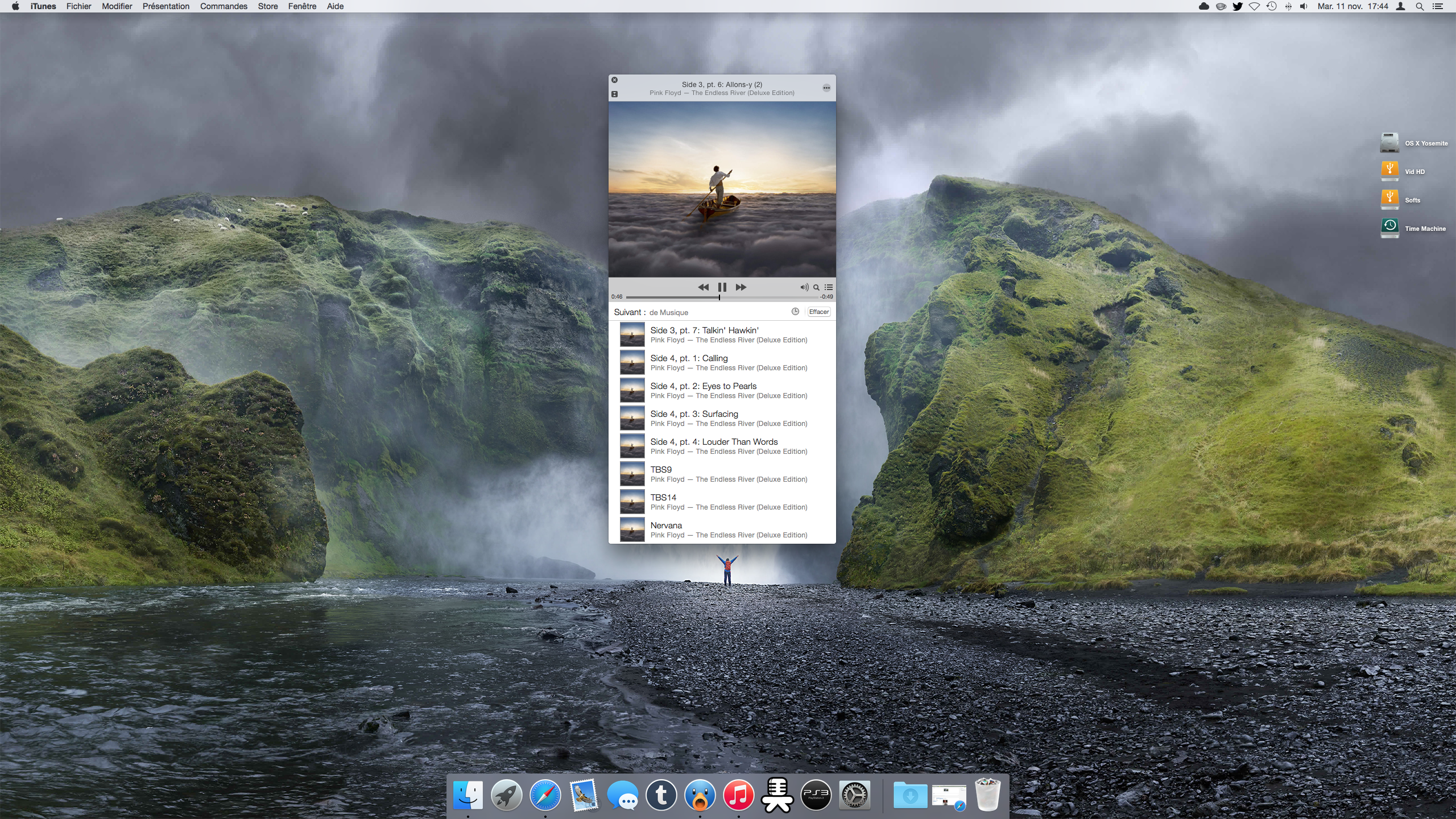Select Side 4, pt. 3: Surfacing
This screenshot has height=819, width=1456.
[x=722, y=418]
